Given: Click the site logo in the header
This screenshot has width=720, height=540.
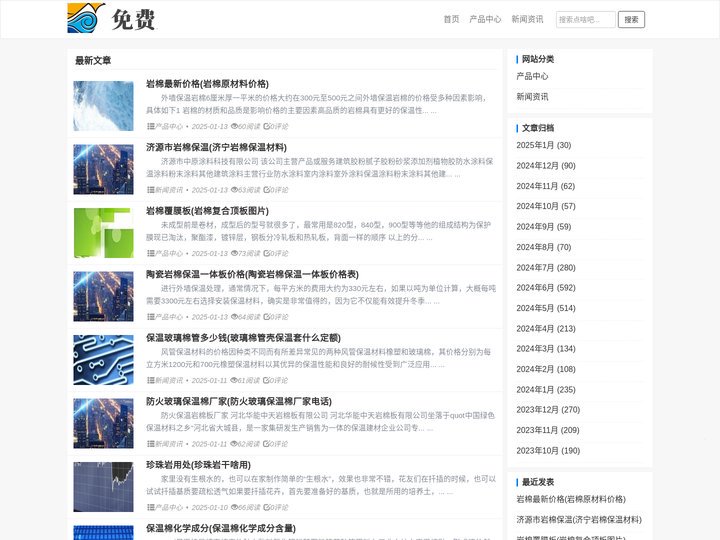Looking at the screenshot, I should pos(112,18).
